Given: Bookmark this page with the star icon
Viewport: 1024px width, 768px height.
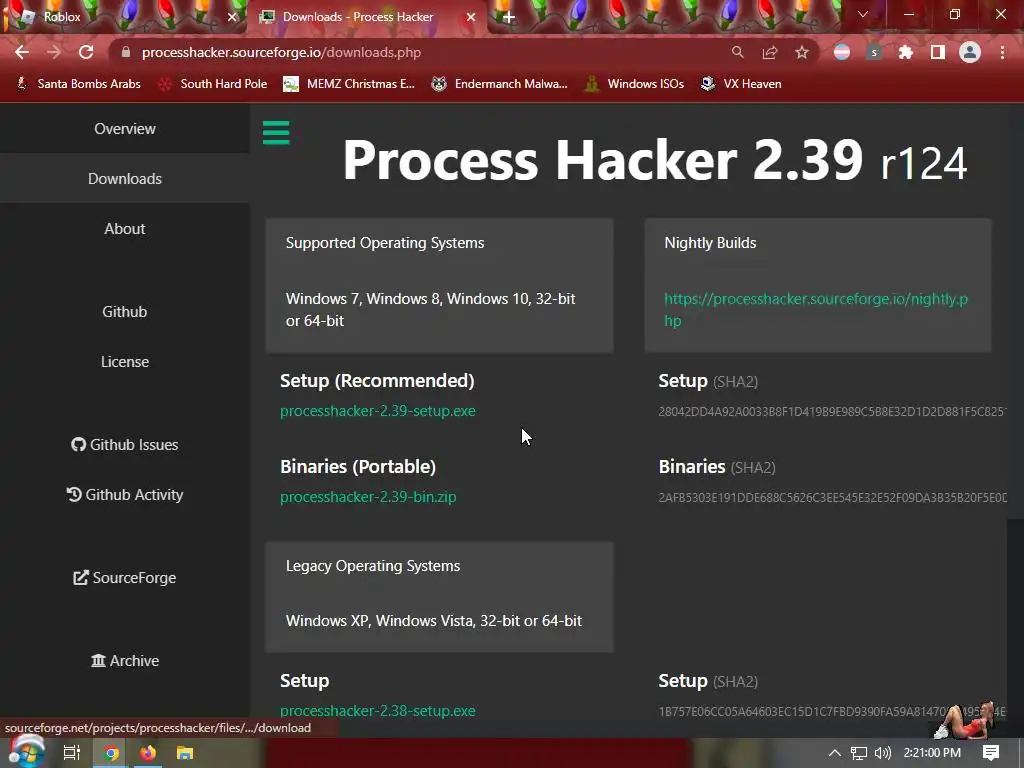Looking at the screenshot, I should tap(802, 52).
